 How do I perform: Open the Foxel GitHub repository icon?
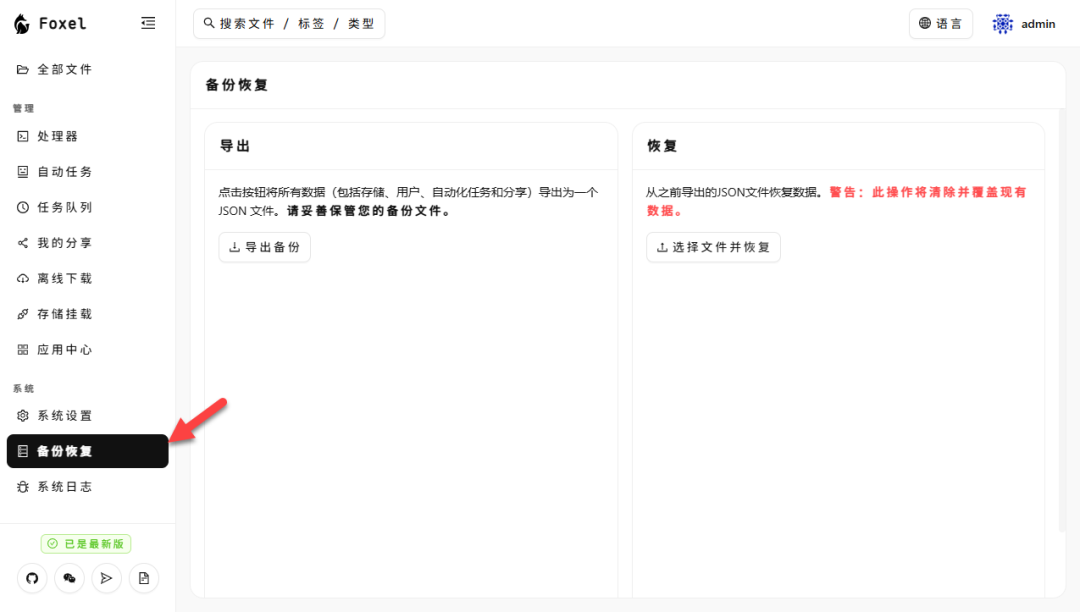[x=31, y=578]
